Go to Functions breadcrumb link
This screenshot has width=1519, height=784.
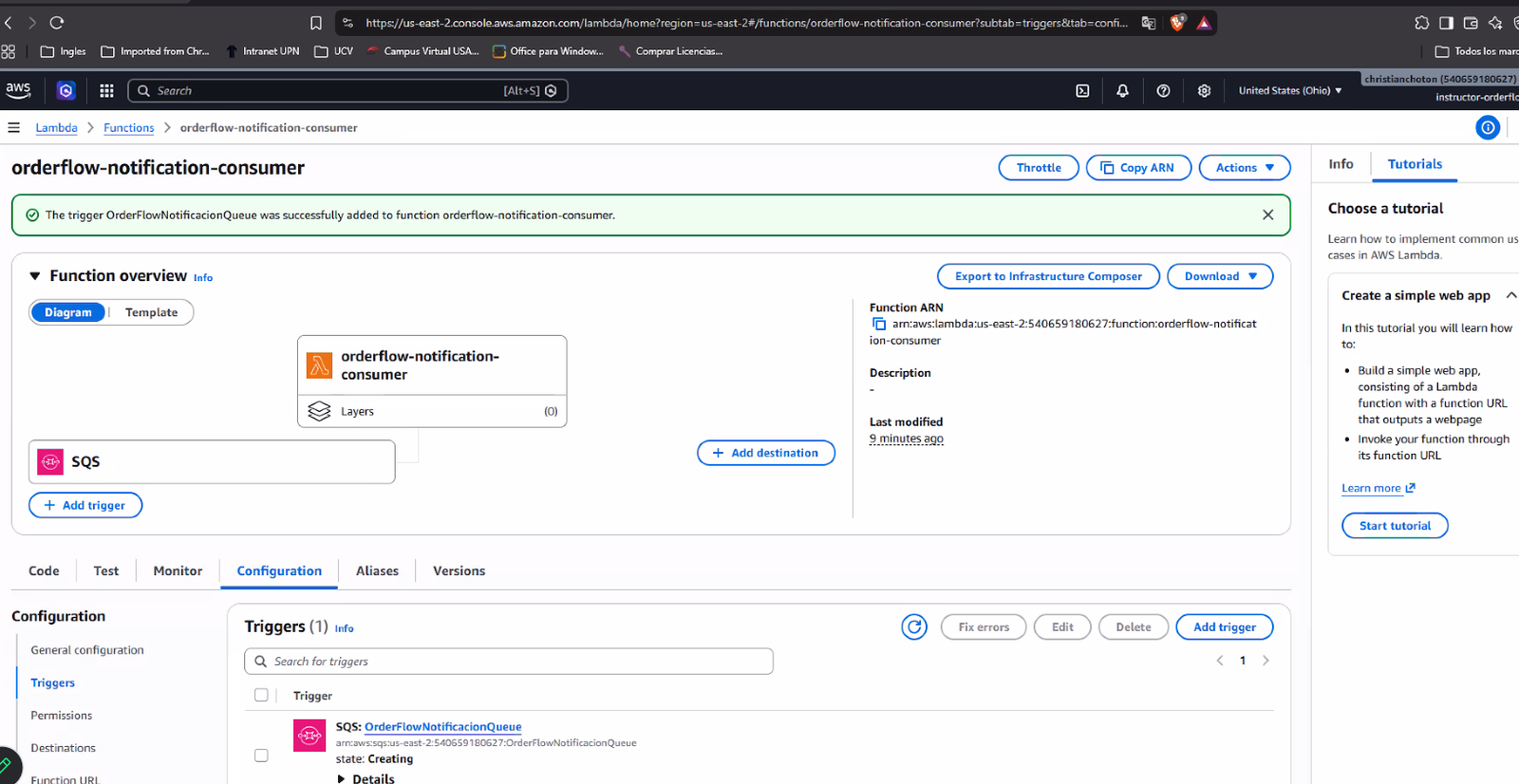[129, 127]
